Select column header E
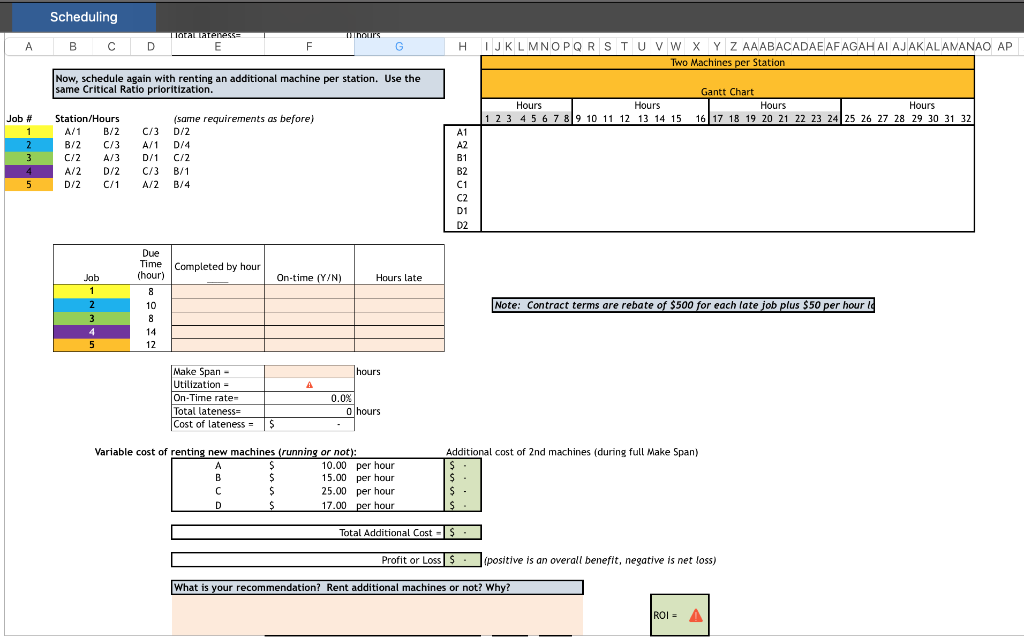 [x=219, y=45]
